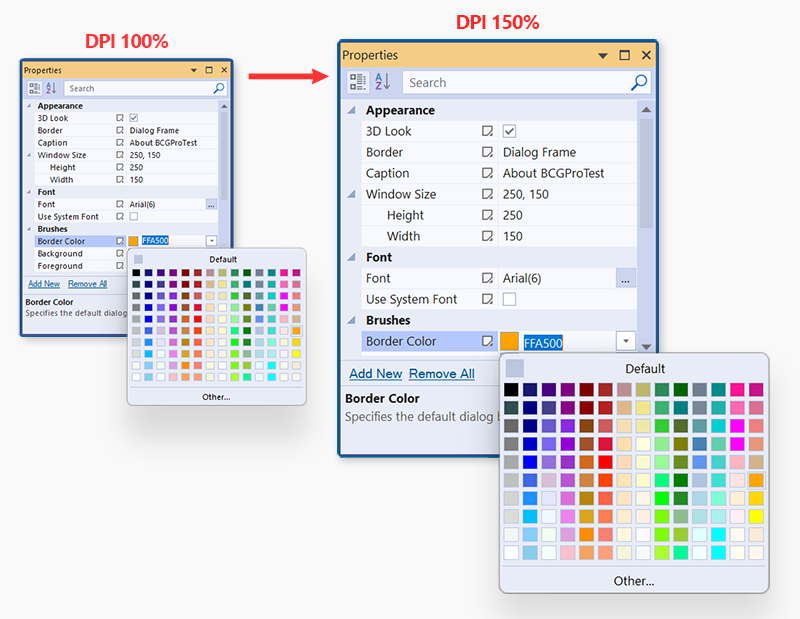The image size is (800, 619).
Task: Click marker icon beside Caption, 100% panel
Action: tap(120, 142)
